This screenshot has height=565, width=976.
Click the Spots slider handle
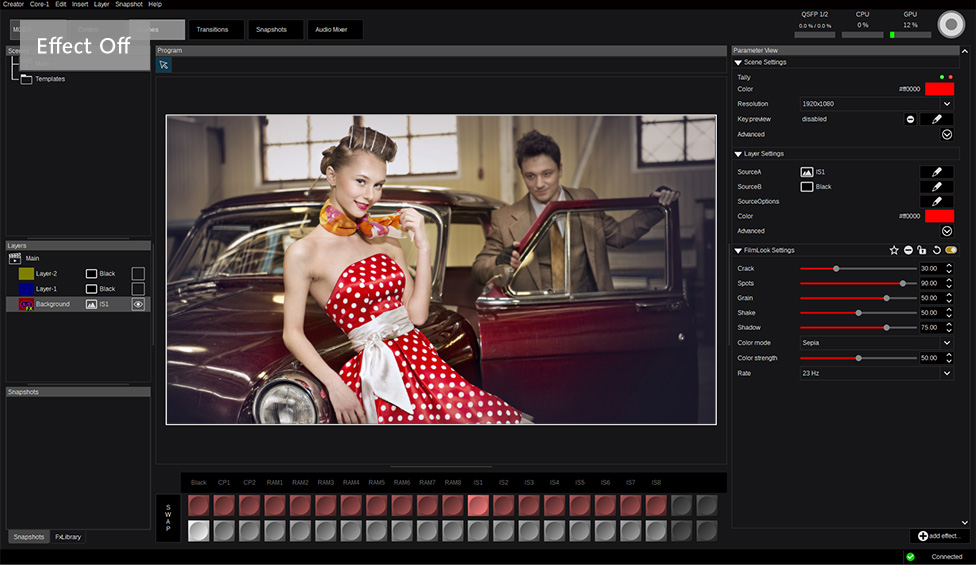tap(903, 284)
